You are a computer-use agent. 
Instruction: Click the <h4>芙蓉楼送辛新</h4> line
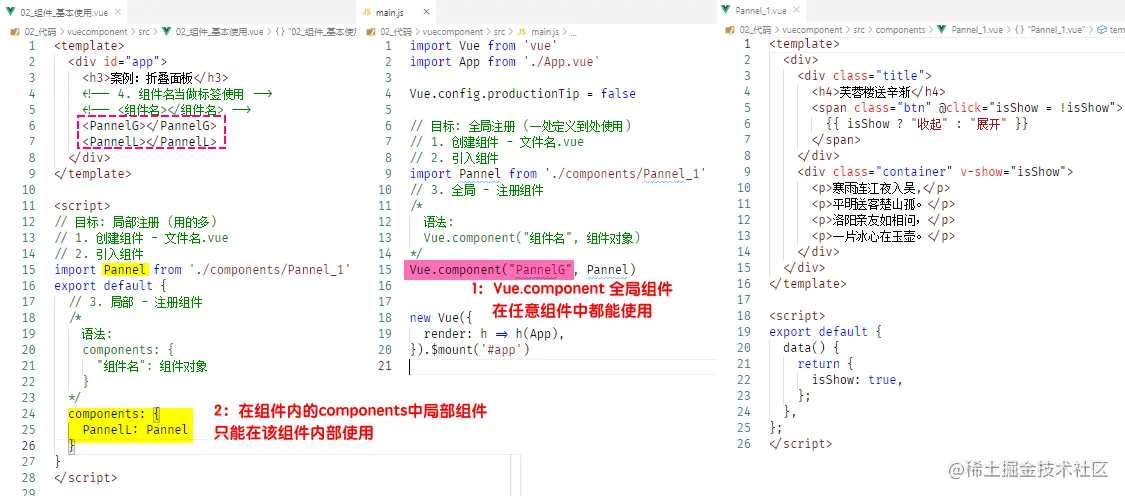tap(879, 91)
